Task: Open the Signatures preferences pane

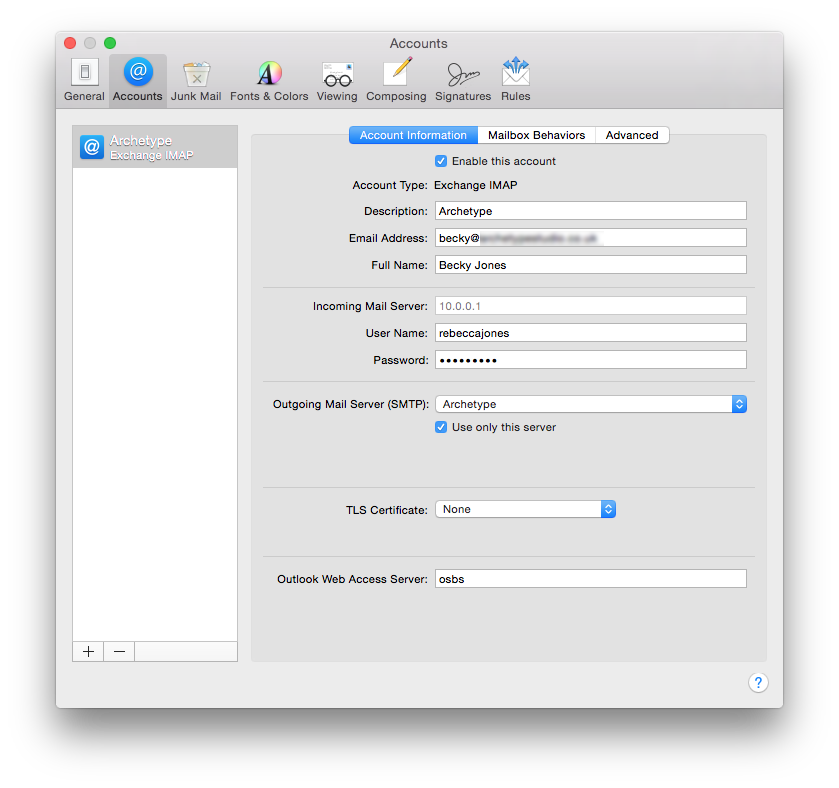Action: pos(463,81)
